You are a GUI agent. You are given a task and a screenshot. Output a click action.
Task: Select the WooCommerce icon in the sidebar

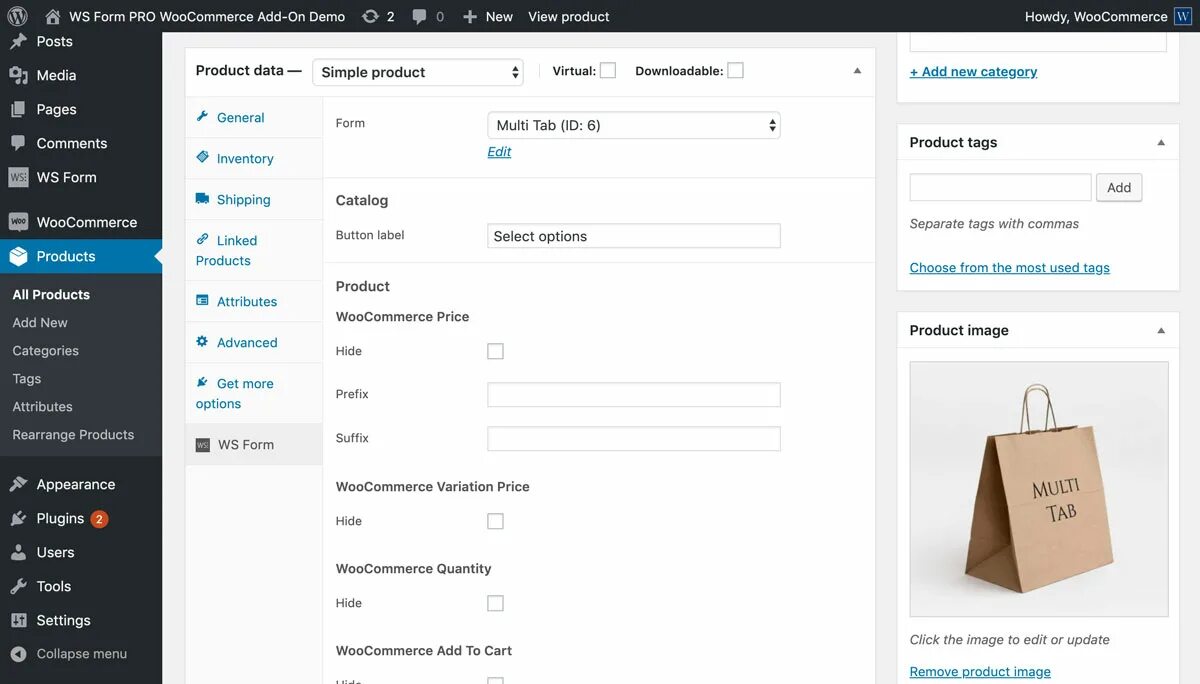tap(16, 222)
